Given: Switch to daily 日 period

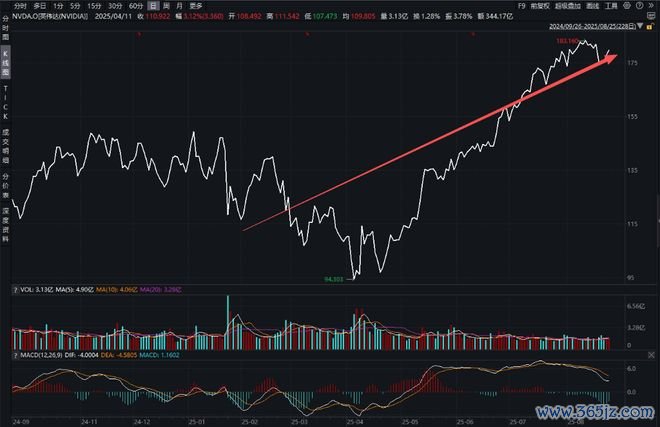Looking at the screenshot, I should click(150, 6).
